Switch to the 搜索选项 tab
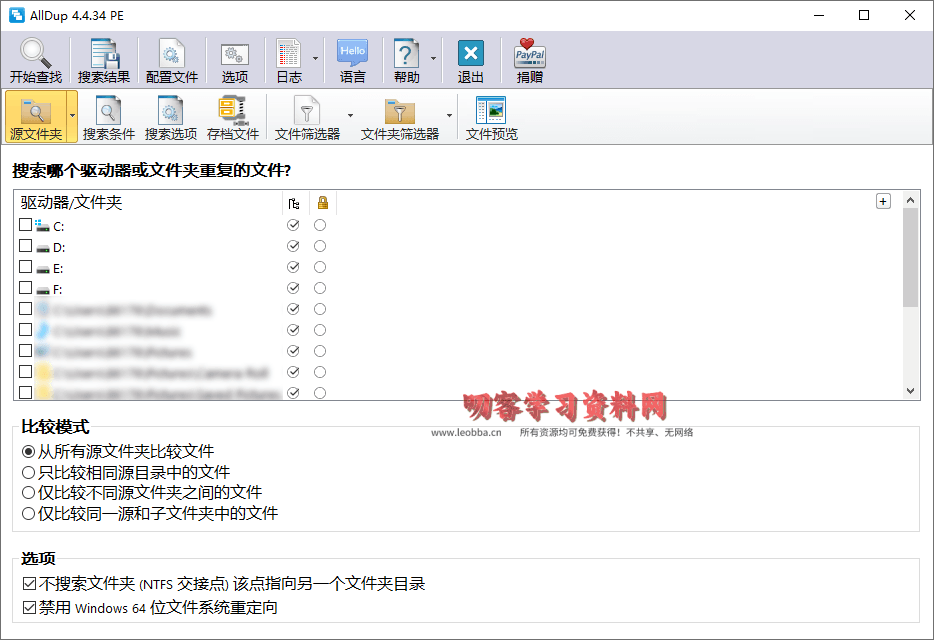 171,117
